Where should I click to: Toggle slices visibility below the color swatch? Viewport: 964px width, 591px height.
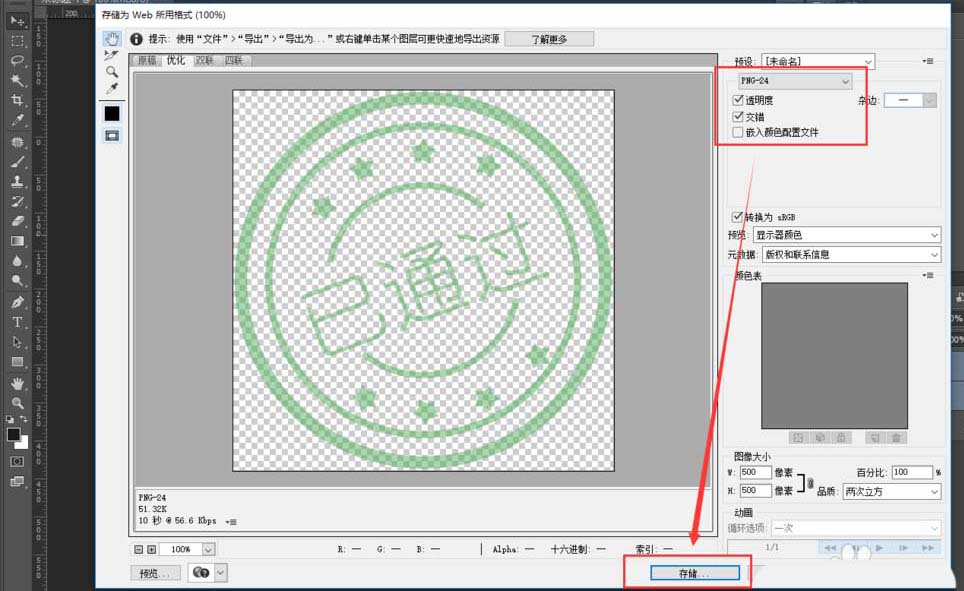click(113, 137)
